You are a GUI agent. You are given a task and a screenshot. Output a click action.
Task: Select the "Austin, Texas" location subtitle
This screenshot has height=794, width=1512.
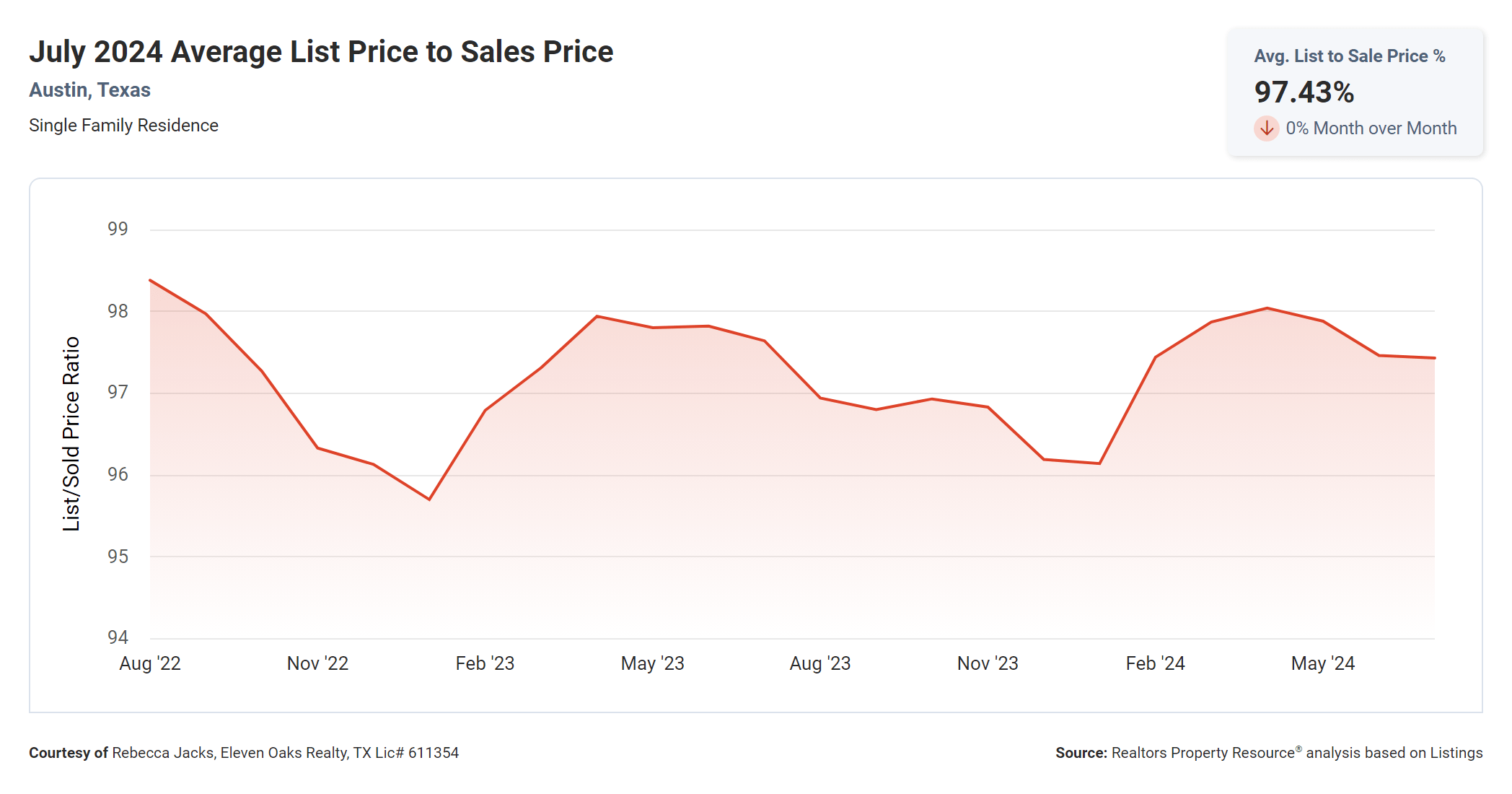89,90
